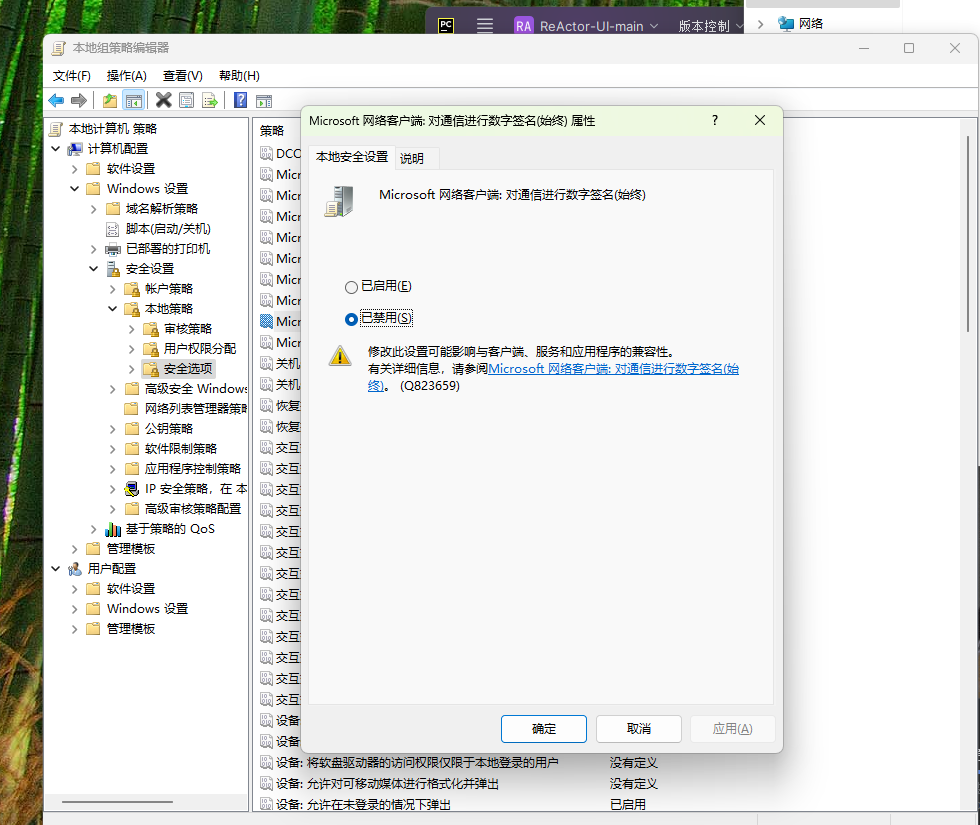This screenshot has width=980, height=825.
Task: Expand the 用户权限分配 node
Action: (x=131, y=349)
